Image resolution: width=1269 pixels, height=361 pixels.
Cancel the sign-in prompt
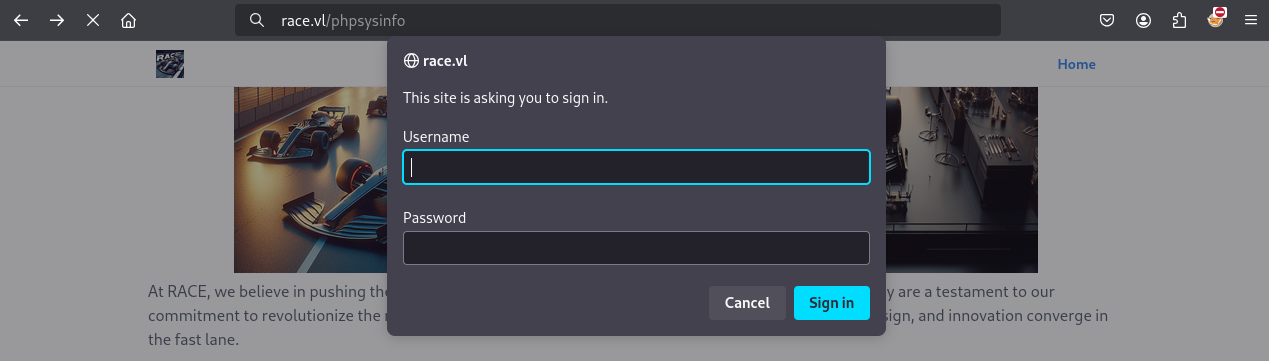[x=747, y=303]
